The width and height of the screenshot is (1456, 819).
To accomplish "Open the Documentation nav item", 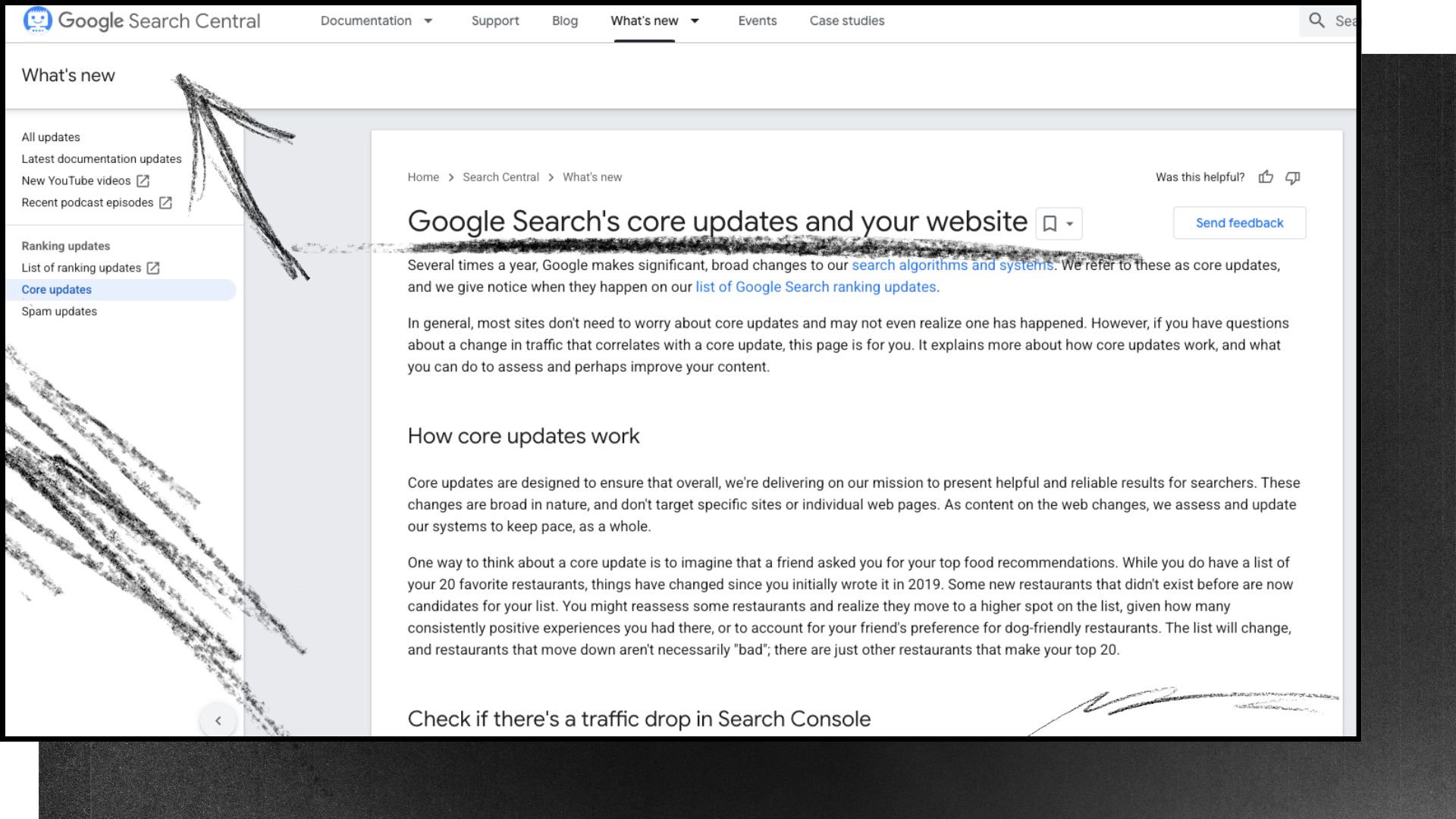I will [366, 20].
